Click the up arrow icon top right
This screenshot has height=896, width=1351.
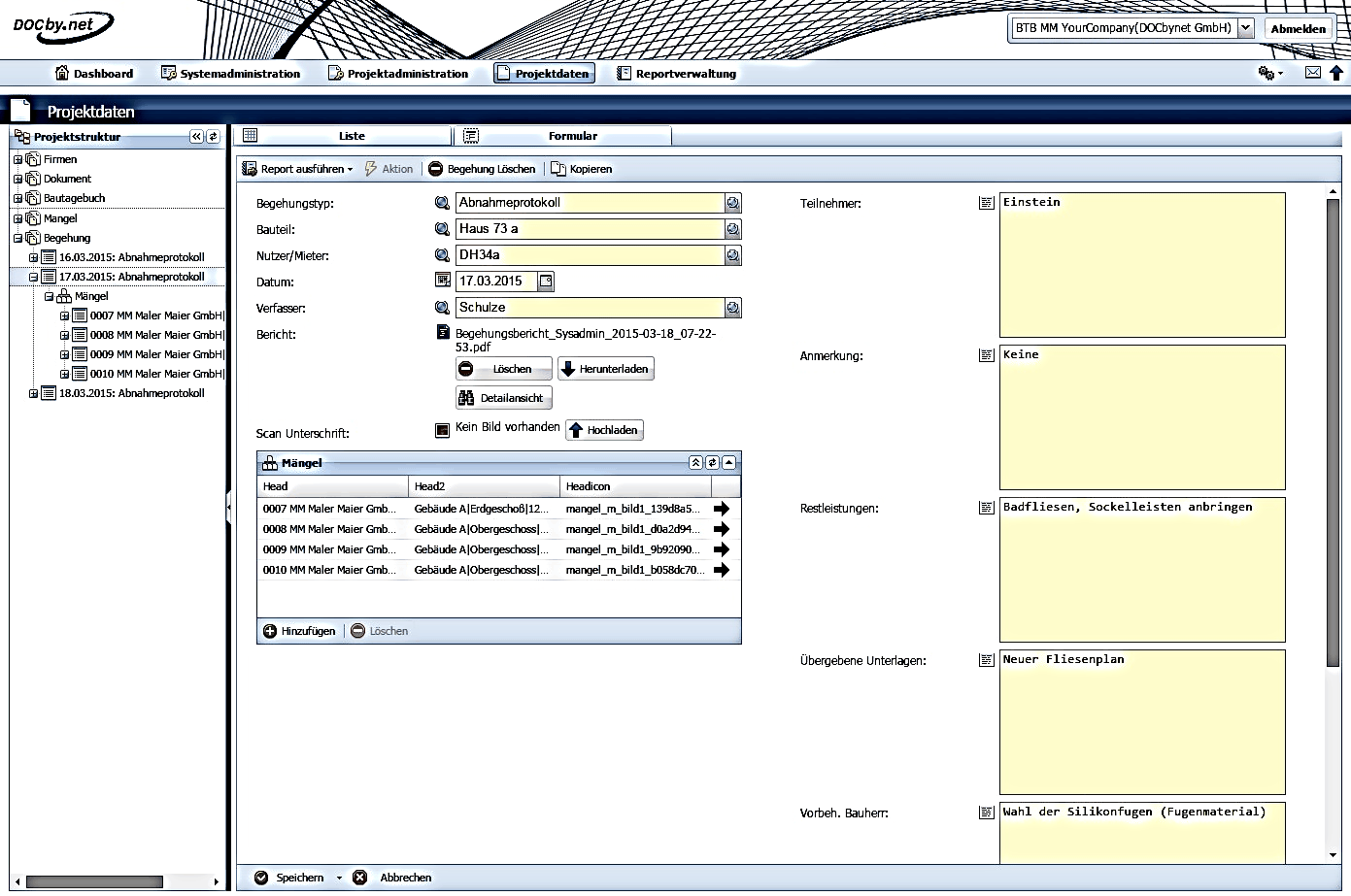(x=1336, y=73)
